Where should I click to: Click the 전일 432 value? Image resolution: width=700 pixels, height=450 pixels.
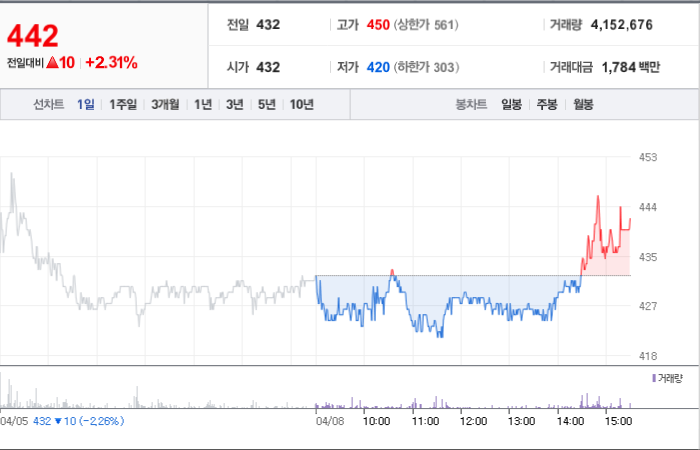[254, 25]
